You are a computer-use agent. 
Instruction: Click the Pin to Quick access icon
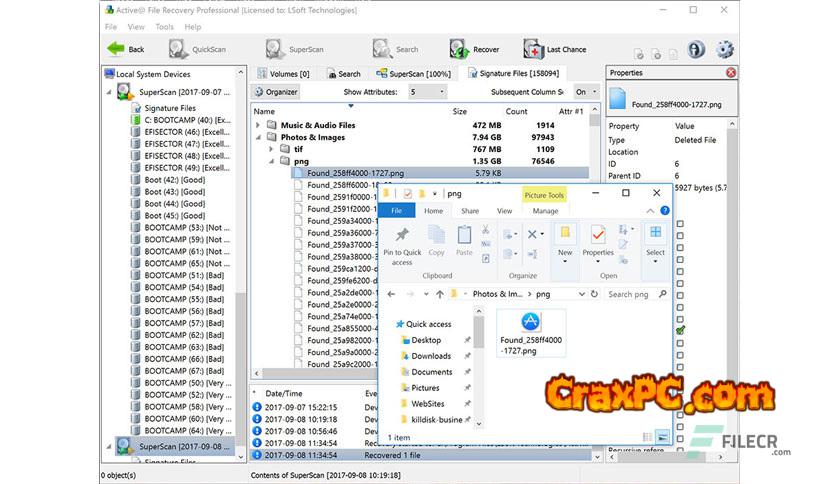(402, 235)
